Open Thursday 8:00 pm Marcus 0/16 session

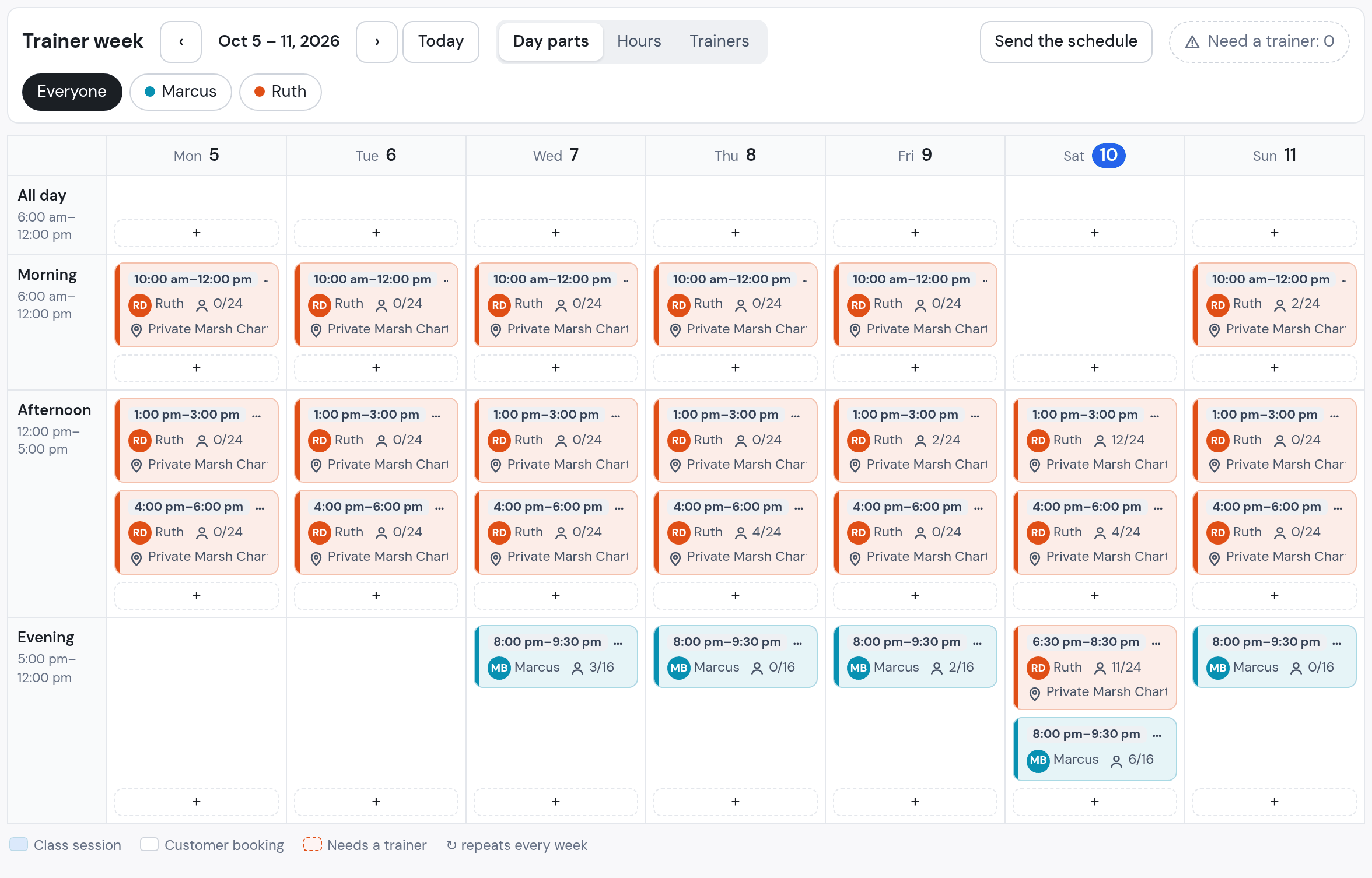coord(736,656)
